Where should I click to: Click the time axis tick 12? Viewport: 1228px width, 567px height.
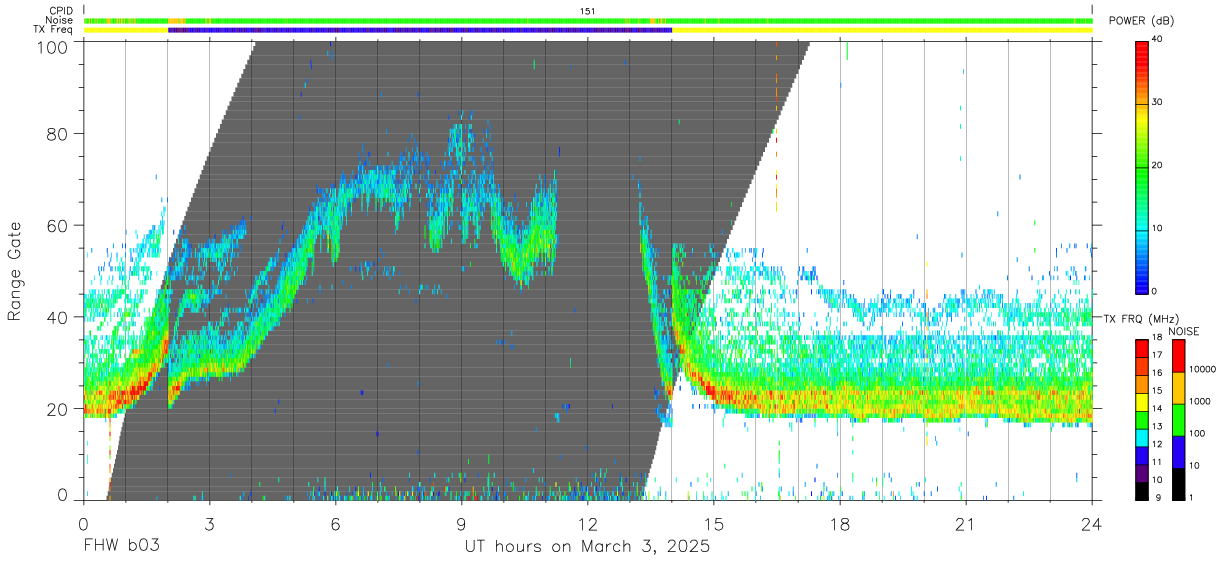[588, 524]
